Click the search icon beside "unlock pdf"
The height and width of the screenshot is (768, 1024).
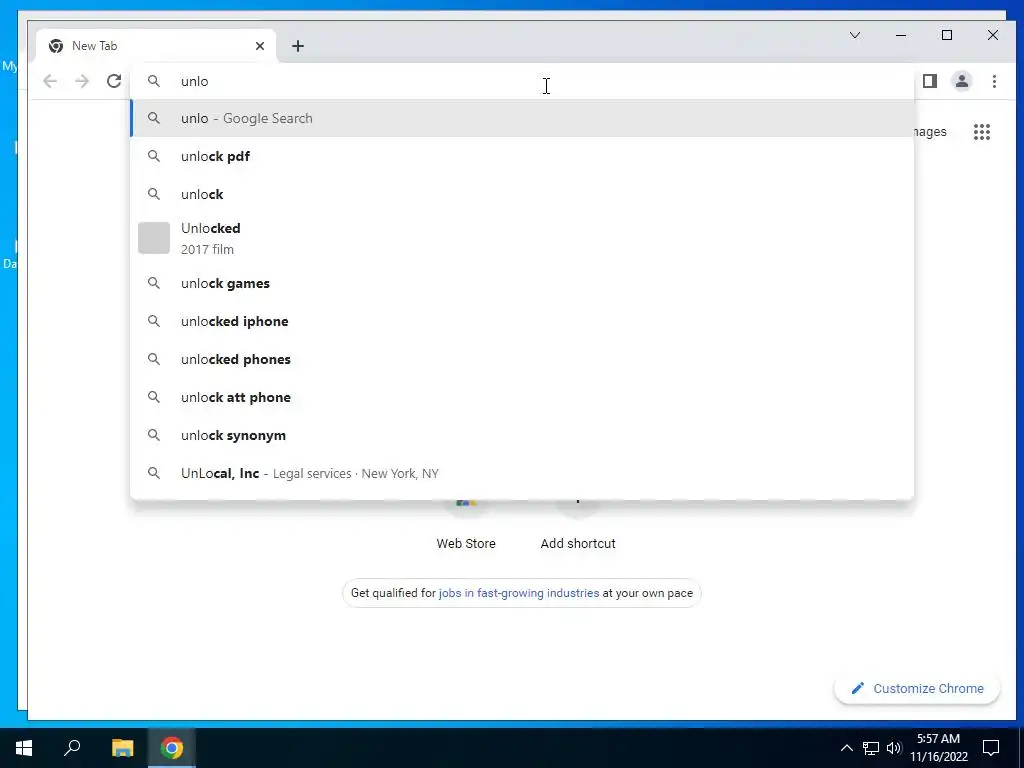coord(153,156)
